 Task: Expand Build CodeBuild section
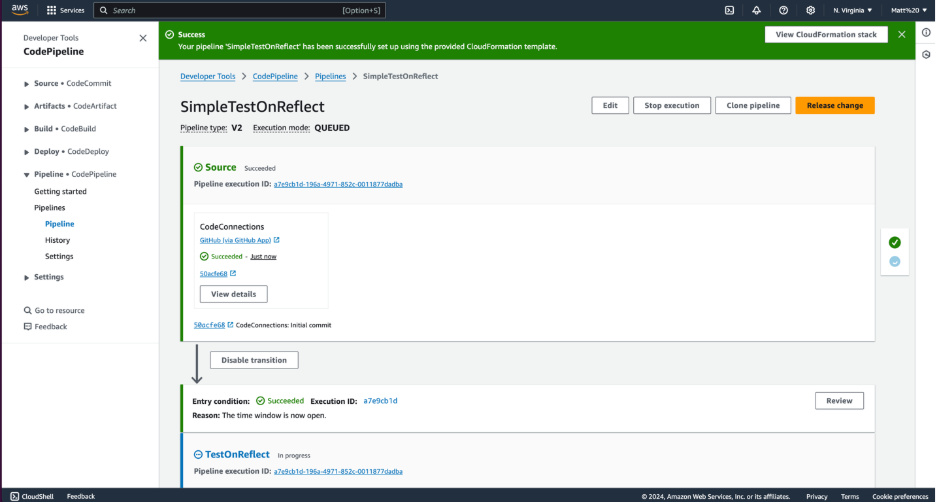pyautogui.click(x=26, y=130)
